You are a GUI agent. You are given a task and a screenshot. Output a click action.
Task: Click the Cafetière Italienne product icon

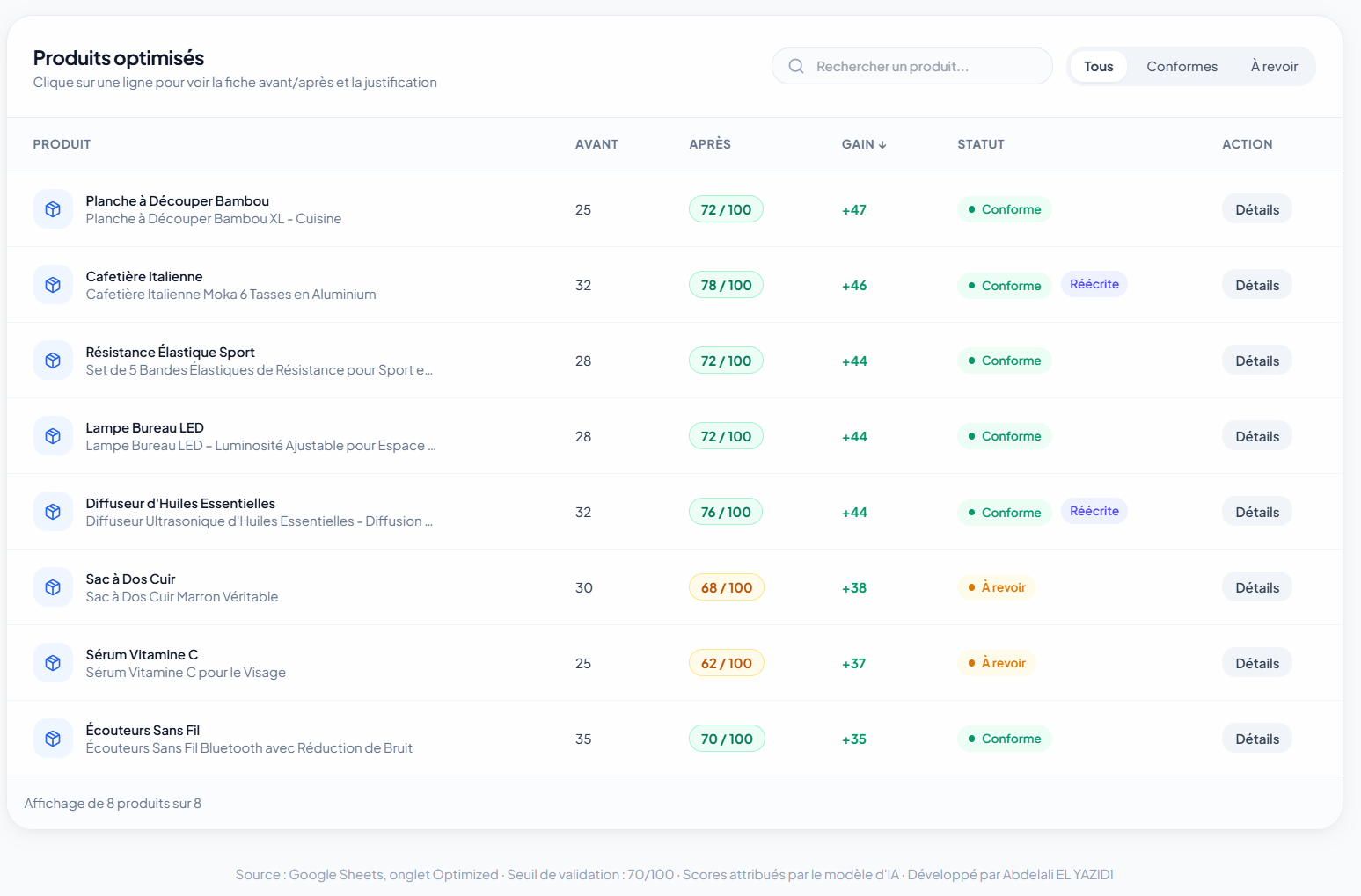[53, 285]
